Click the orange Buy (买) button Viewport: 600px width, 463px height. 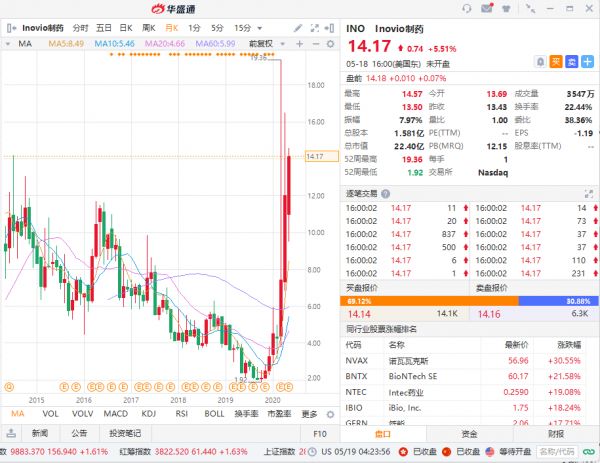click(x=557, y=61)
